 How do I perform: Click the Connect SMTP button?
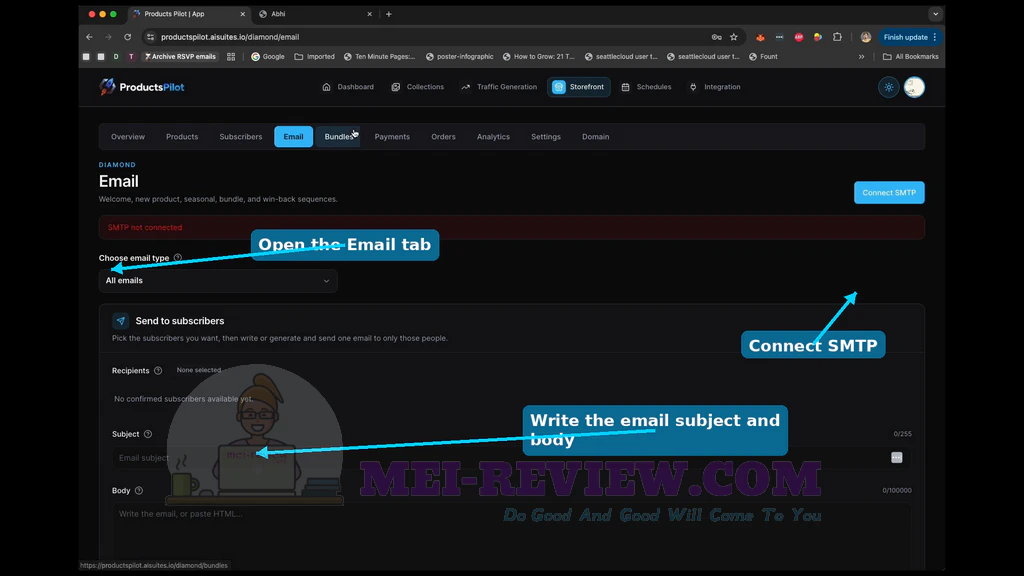[x=889, y=193]
